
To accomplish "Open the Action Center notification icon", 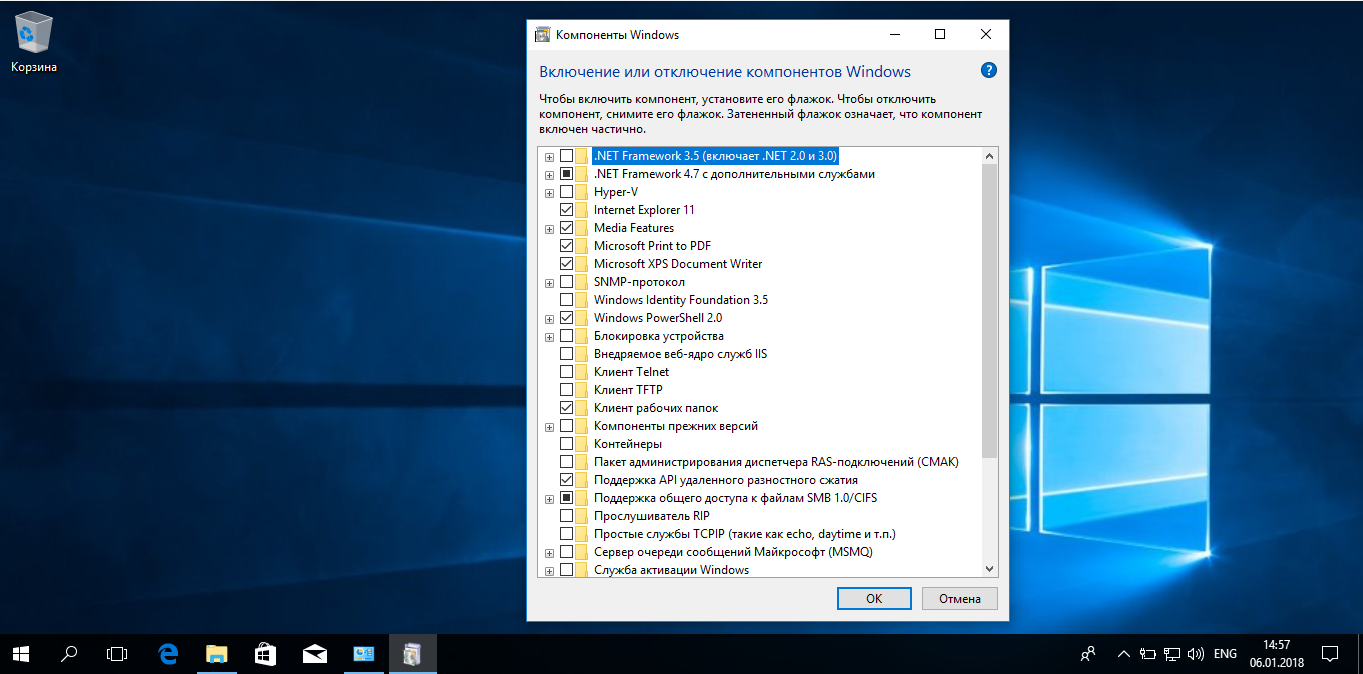I will pos(1330,654).
